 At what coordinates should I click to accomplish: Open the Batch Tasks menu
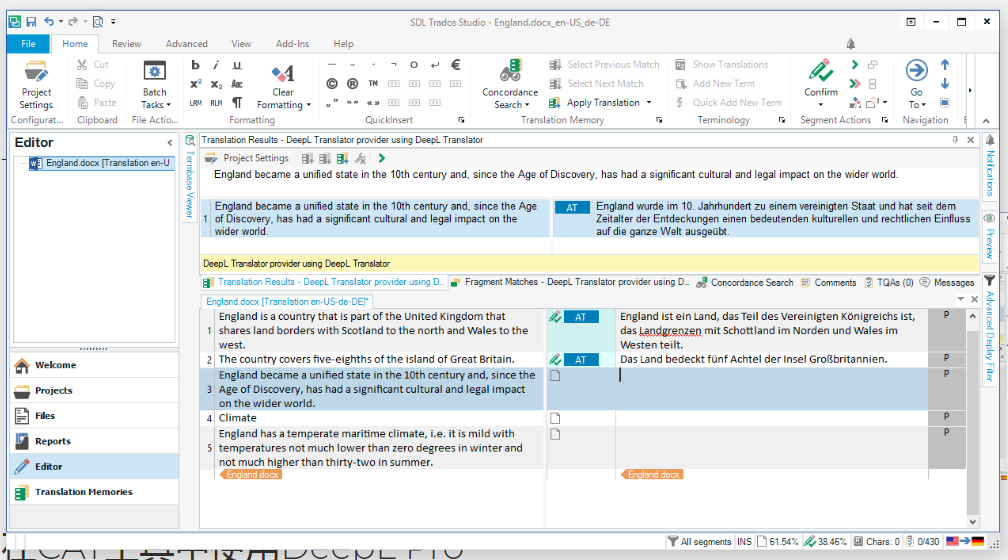[154, 86]
